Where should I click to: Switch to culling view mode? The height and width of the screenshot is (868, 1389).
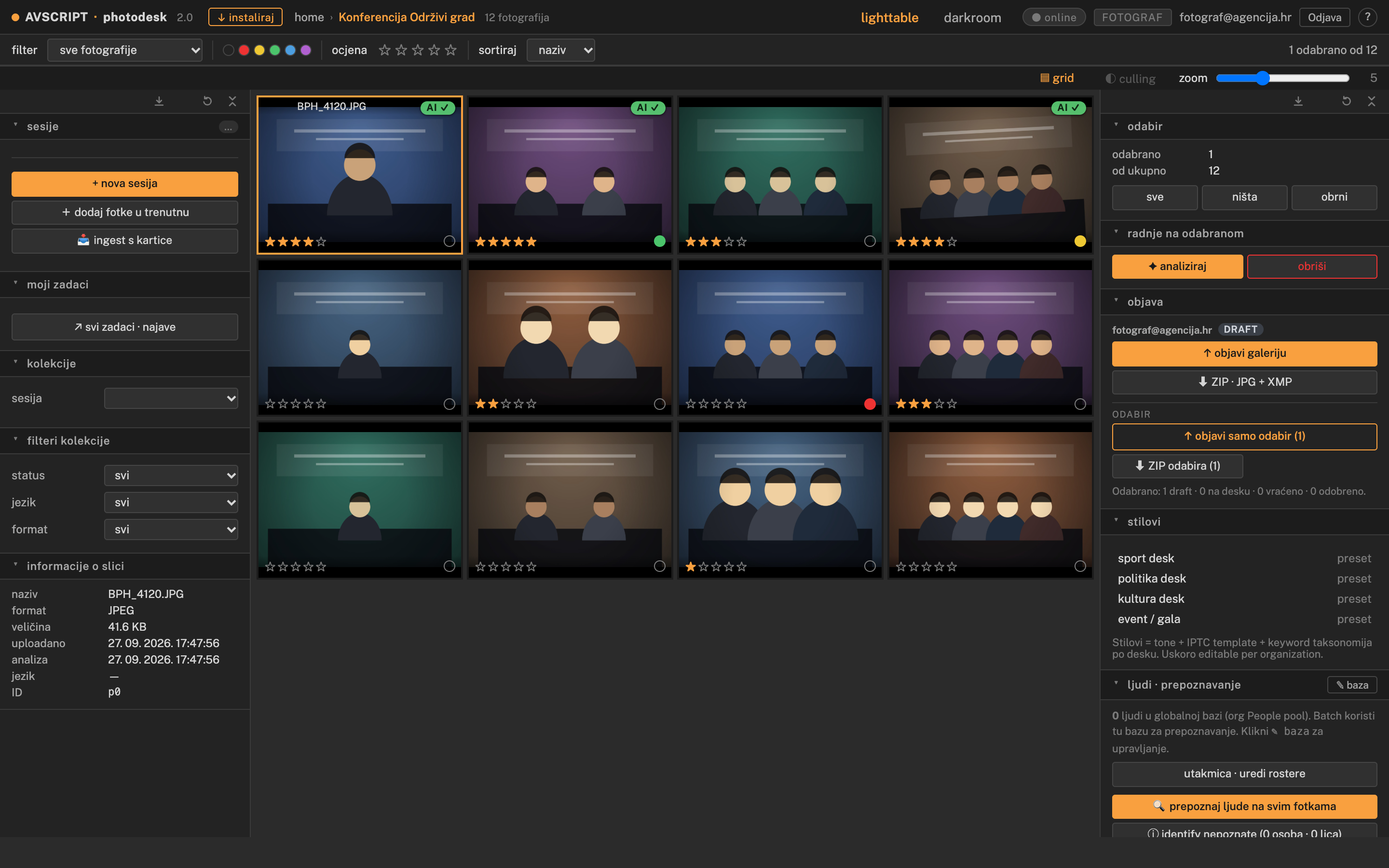point(1130,79)
